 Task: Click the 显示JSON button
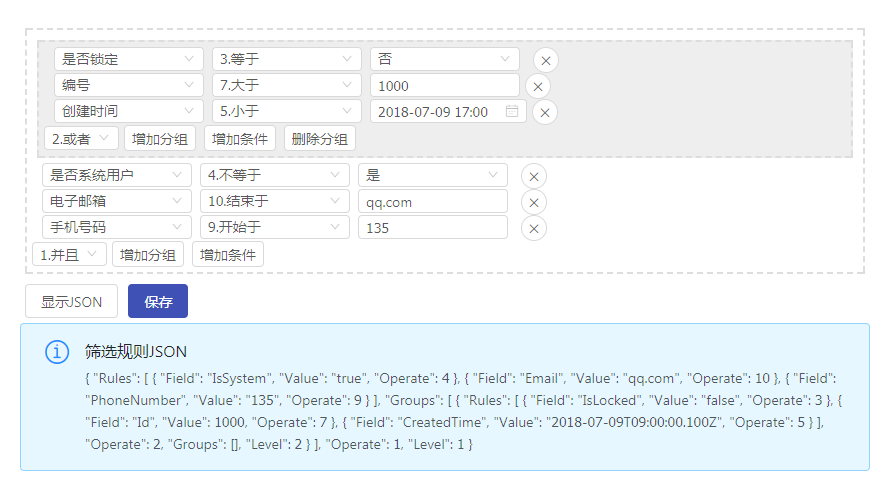tap(71, 301)
